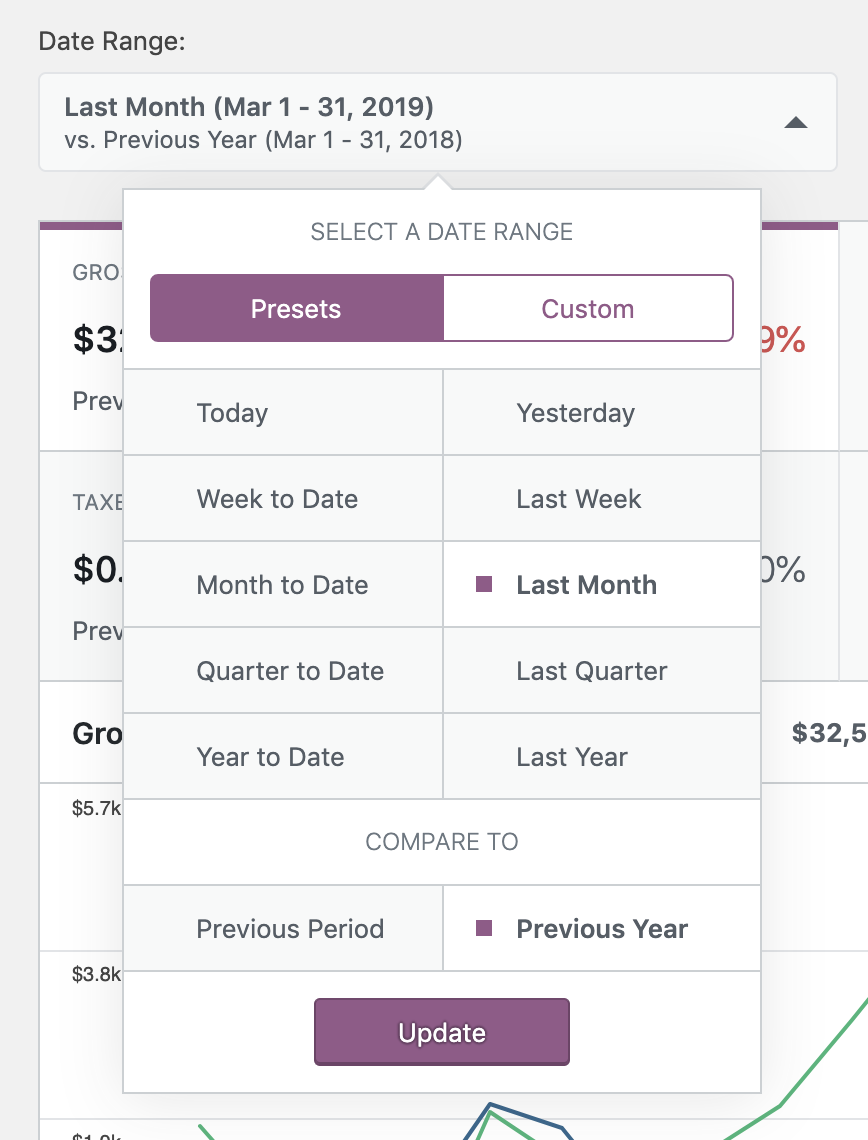Screen dimensions: 868x1140
Task: Choose Previous Period as comparison
Action: 290,928
